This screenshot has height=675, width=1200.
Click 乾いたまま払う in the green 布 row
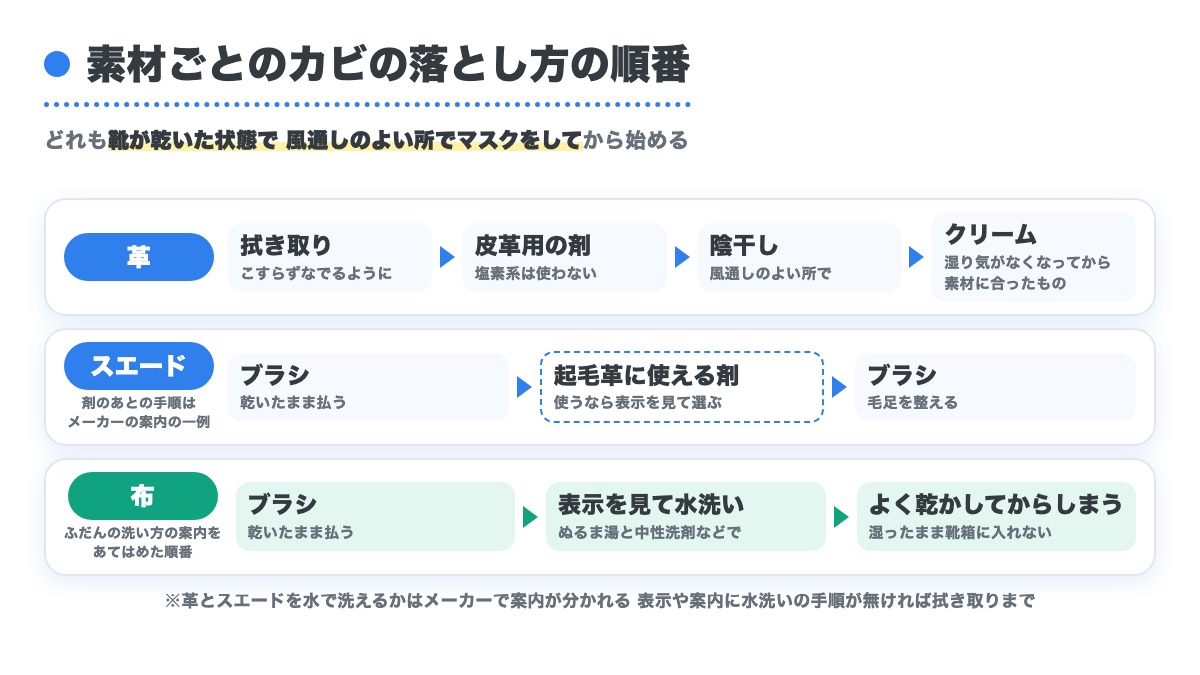(300, 533)
